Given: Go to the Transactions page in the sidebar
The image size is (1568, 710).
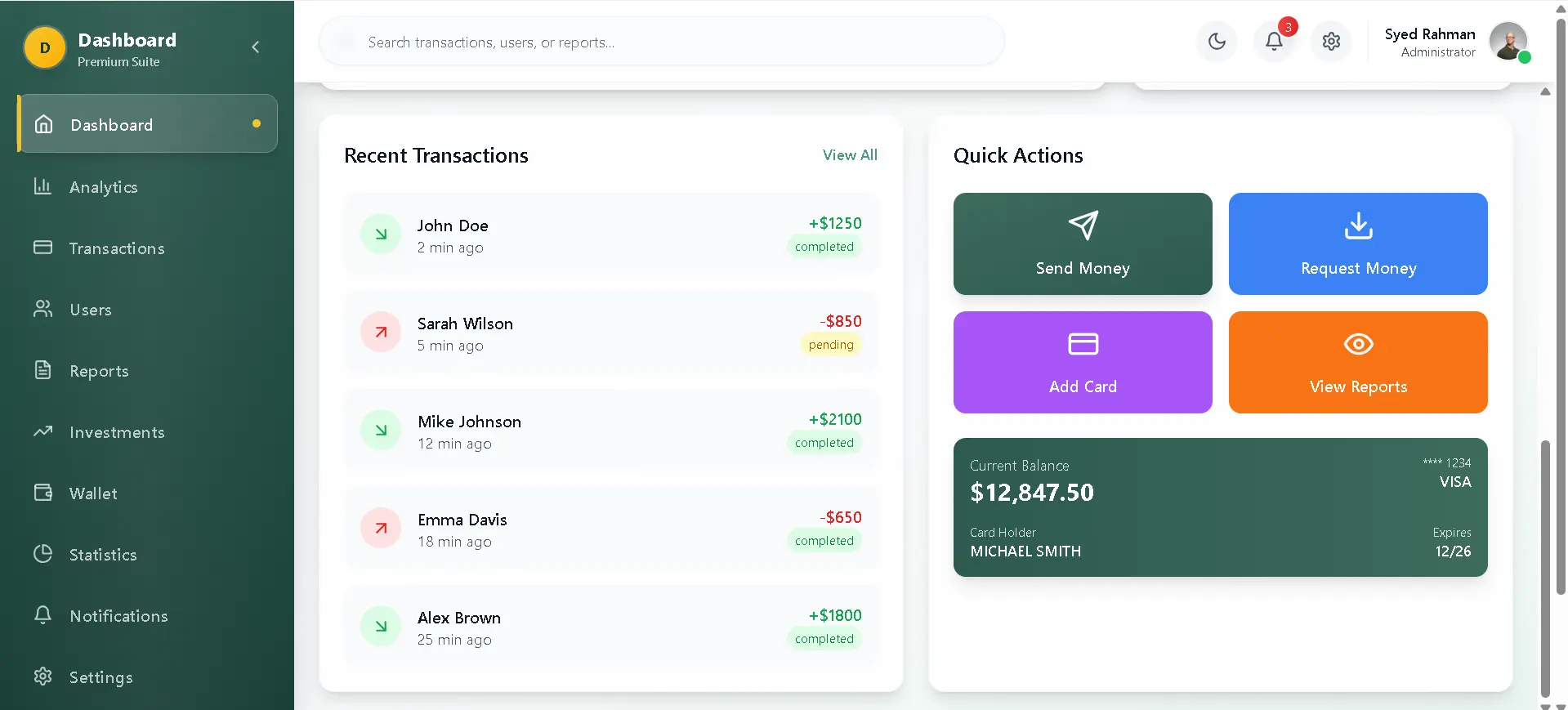Looking at the screenshot, I should [x=116, y=248].
